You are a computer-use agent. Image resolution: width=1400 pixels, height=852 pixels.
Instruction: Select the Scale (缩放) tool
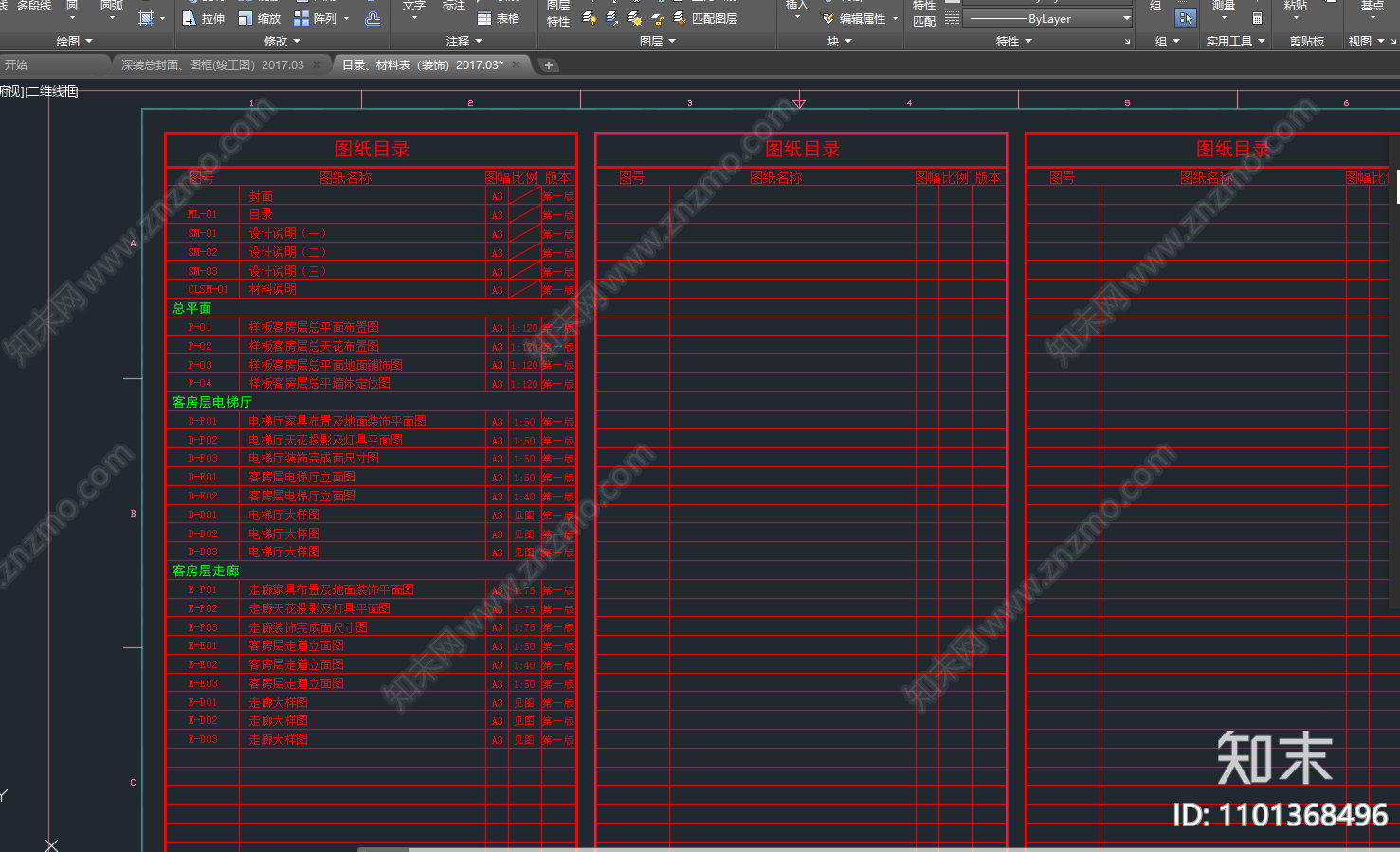point(260,18)
